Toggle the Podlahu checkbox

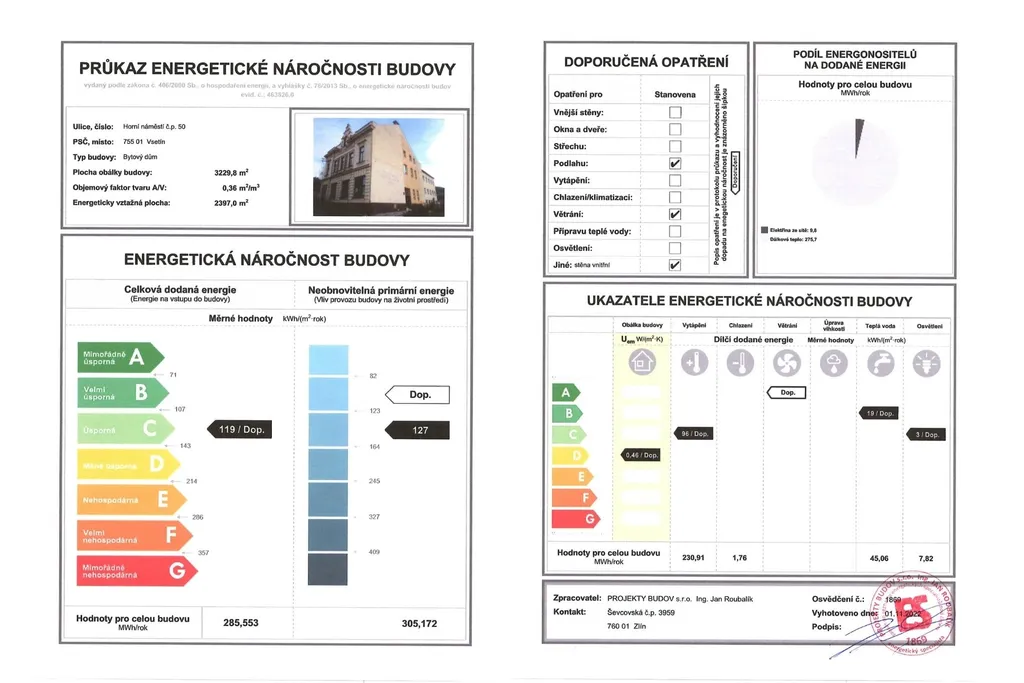click(675, 163)
